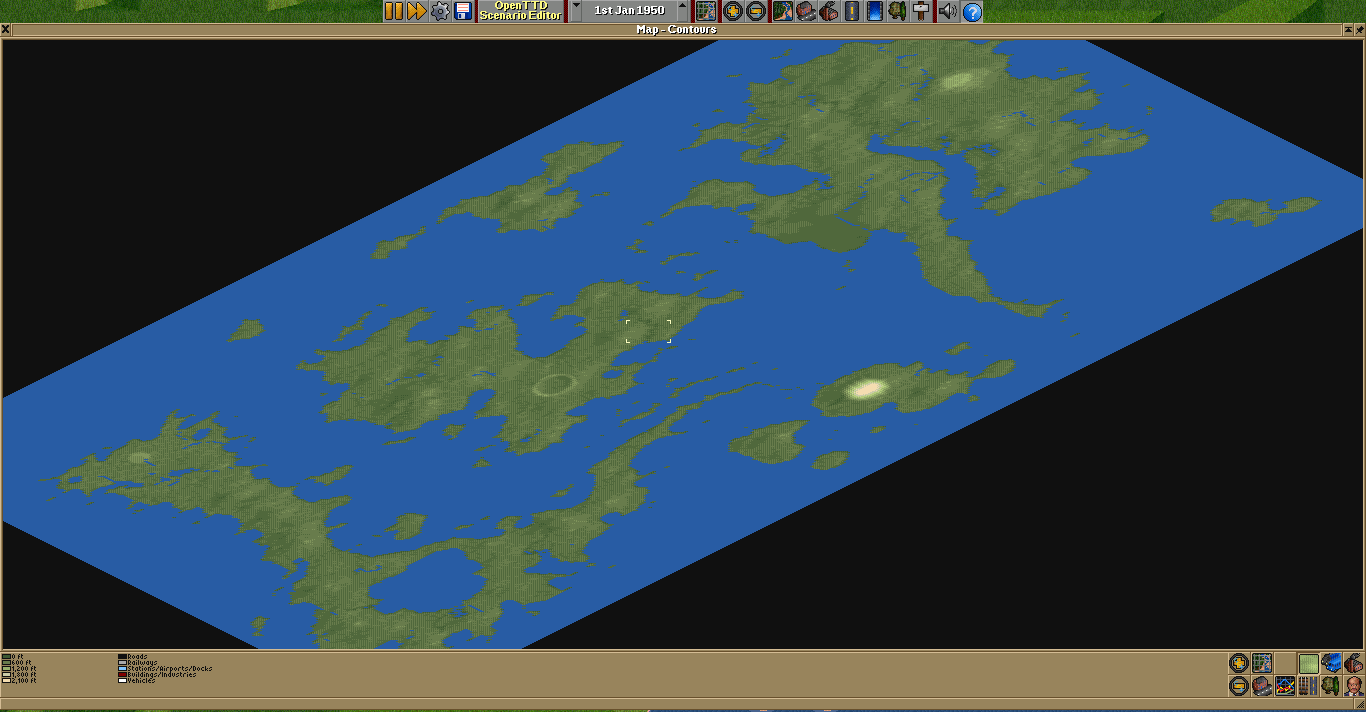The width and height of the screenshot is (1366, 712).
Task: Move the start date backward with the down arrow
Action: tap(576, 11)
